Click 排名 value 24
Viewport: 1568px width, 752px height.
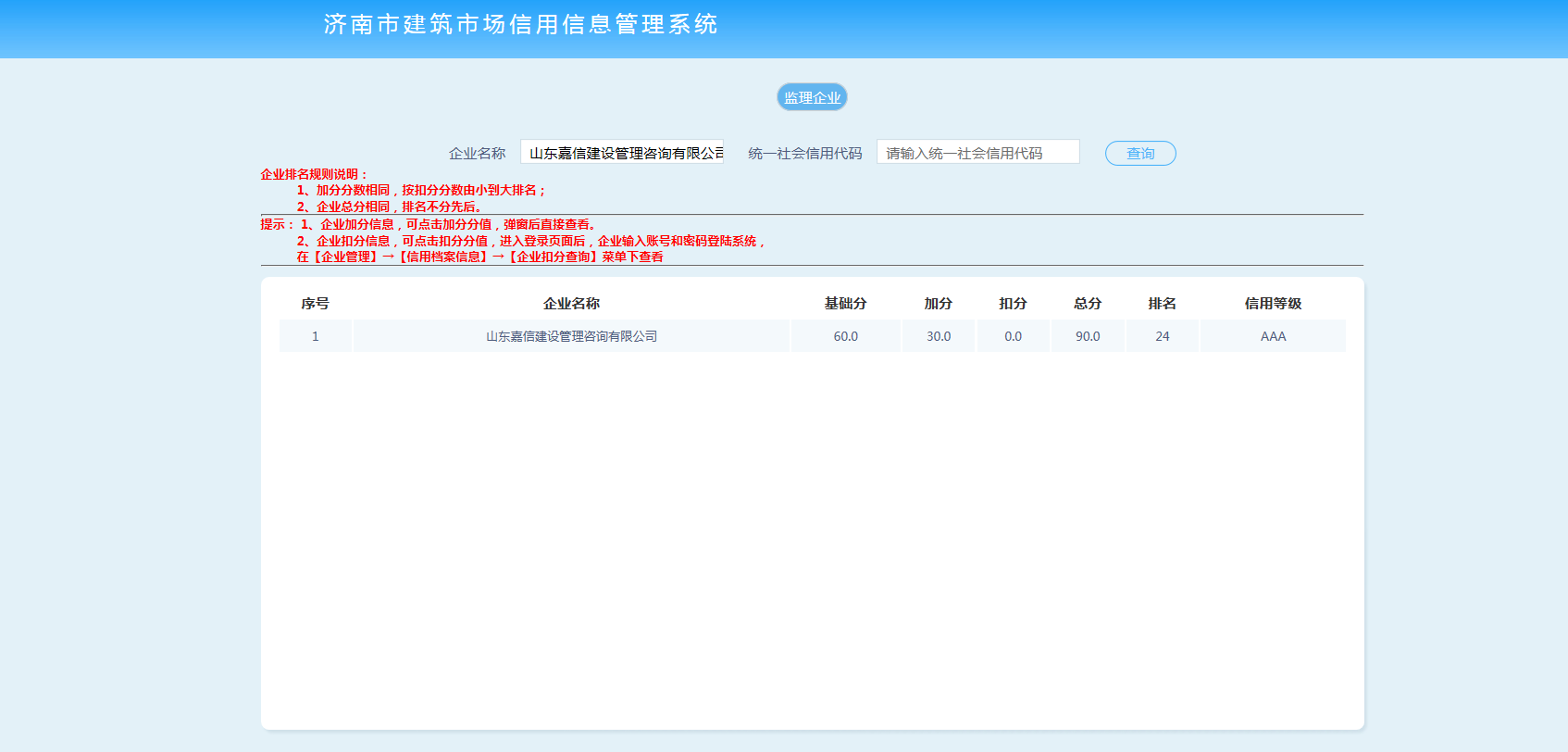tap(1162, 336)
